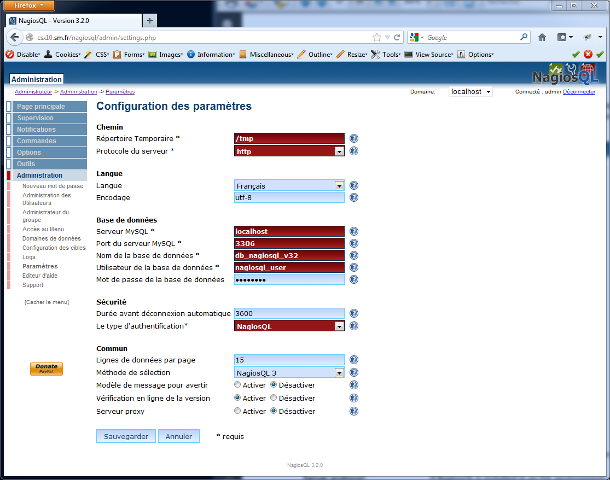Viewport: 610px width, 480px height.
Task: Click help icon beside Protocole du serveur
Action: point(354,151)
